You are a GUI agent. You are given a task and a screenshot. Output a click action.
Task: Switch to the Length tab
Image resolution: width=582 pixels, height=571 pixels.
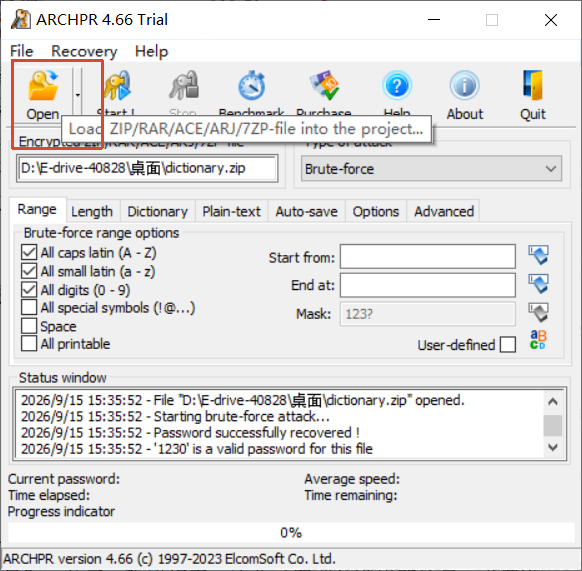[92, 212]
